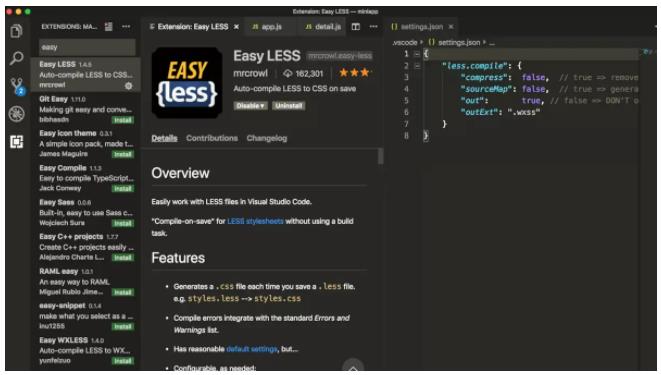
Task: Open the Contributions section tab
Action: [x=212, y=138]
